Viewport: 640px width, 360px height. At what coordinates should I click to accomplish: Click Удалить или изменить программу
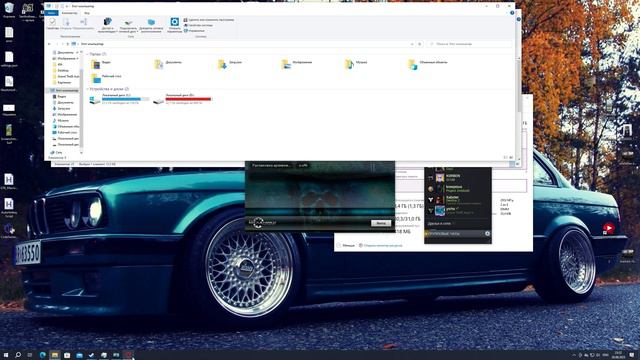209,20
